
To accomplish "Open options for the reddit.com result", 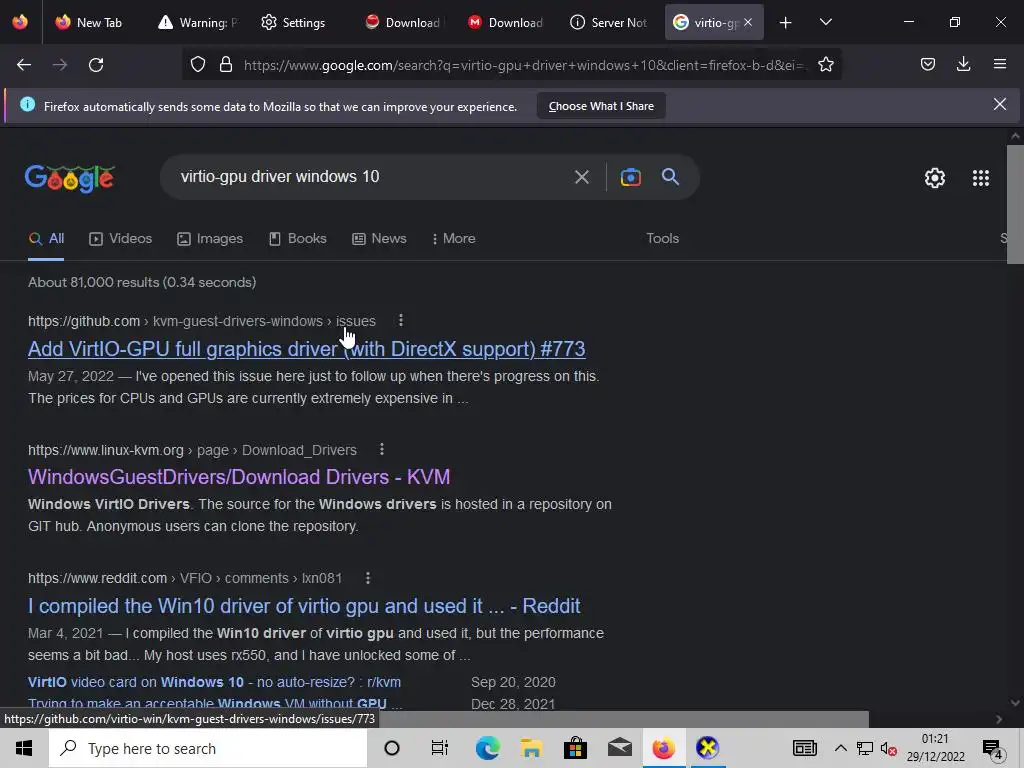I will pyautogui.click(x=368, y=578).
